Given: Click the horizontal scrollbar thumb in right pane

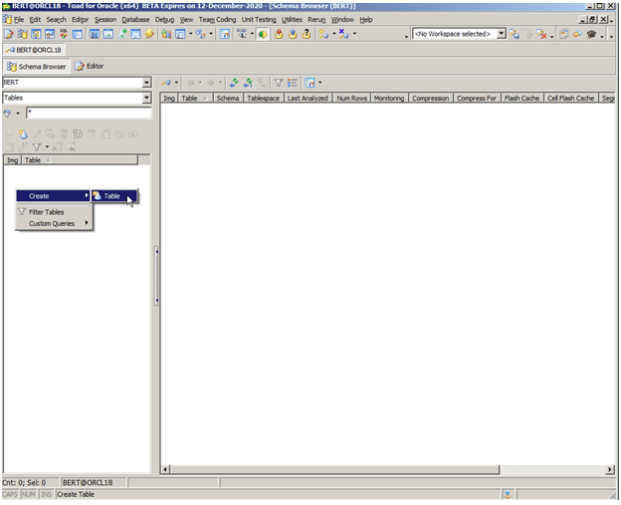Looking at the screenshot, I should coord(335,469).
